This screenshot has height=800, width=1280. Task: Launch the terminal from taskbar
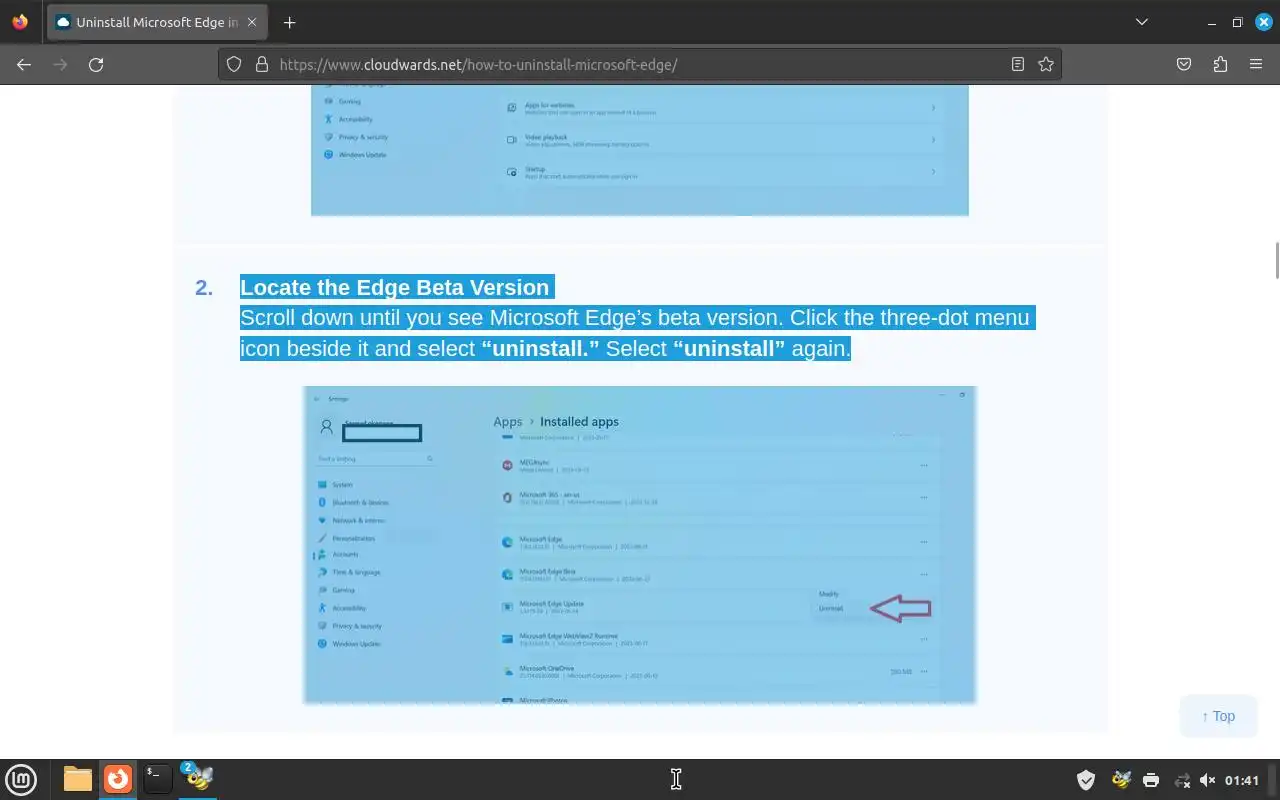coord(157,779)
